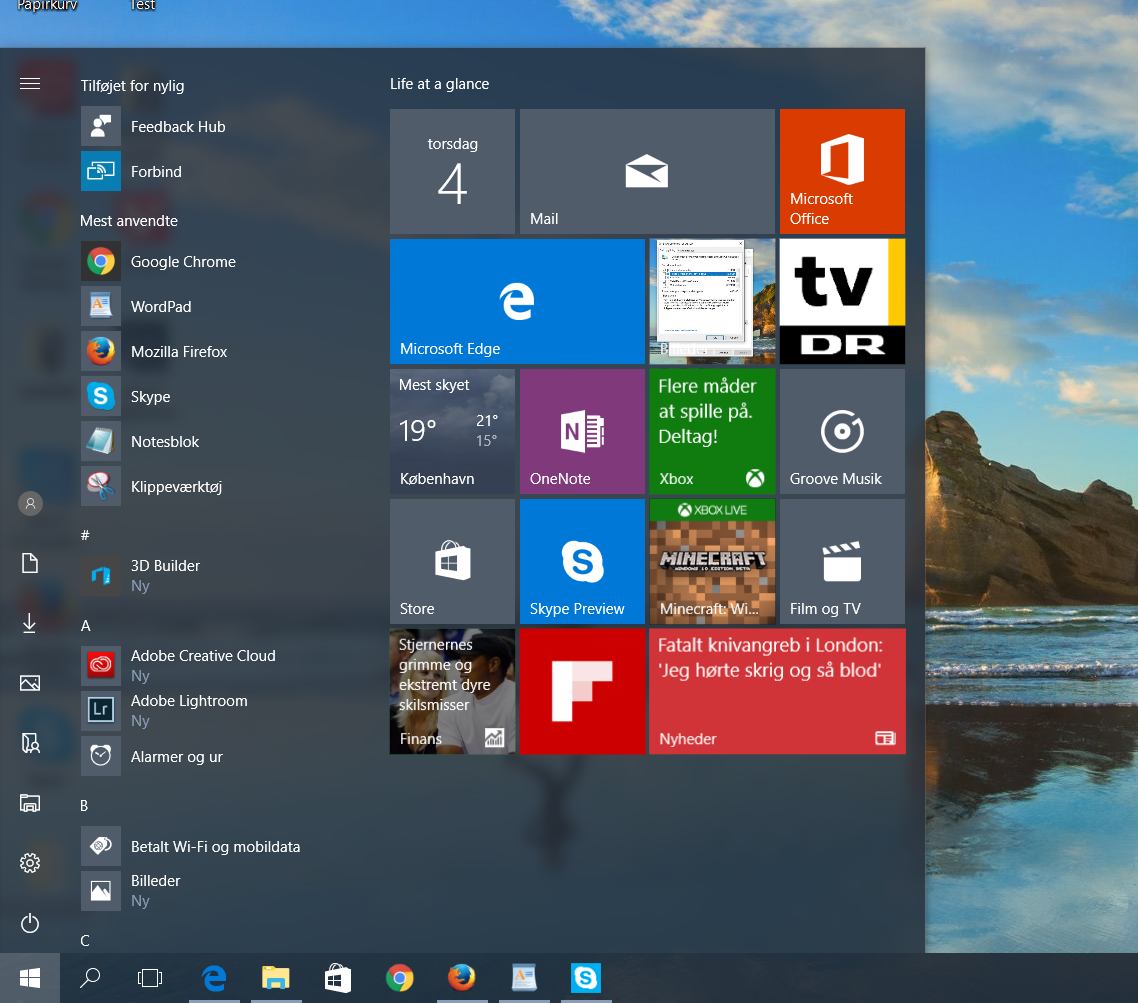Image resolution: width=1138 pixels, height=1003 pixels.
Task: Select Feedback Hub in recently added
Action: click(x=178, y=127)
